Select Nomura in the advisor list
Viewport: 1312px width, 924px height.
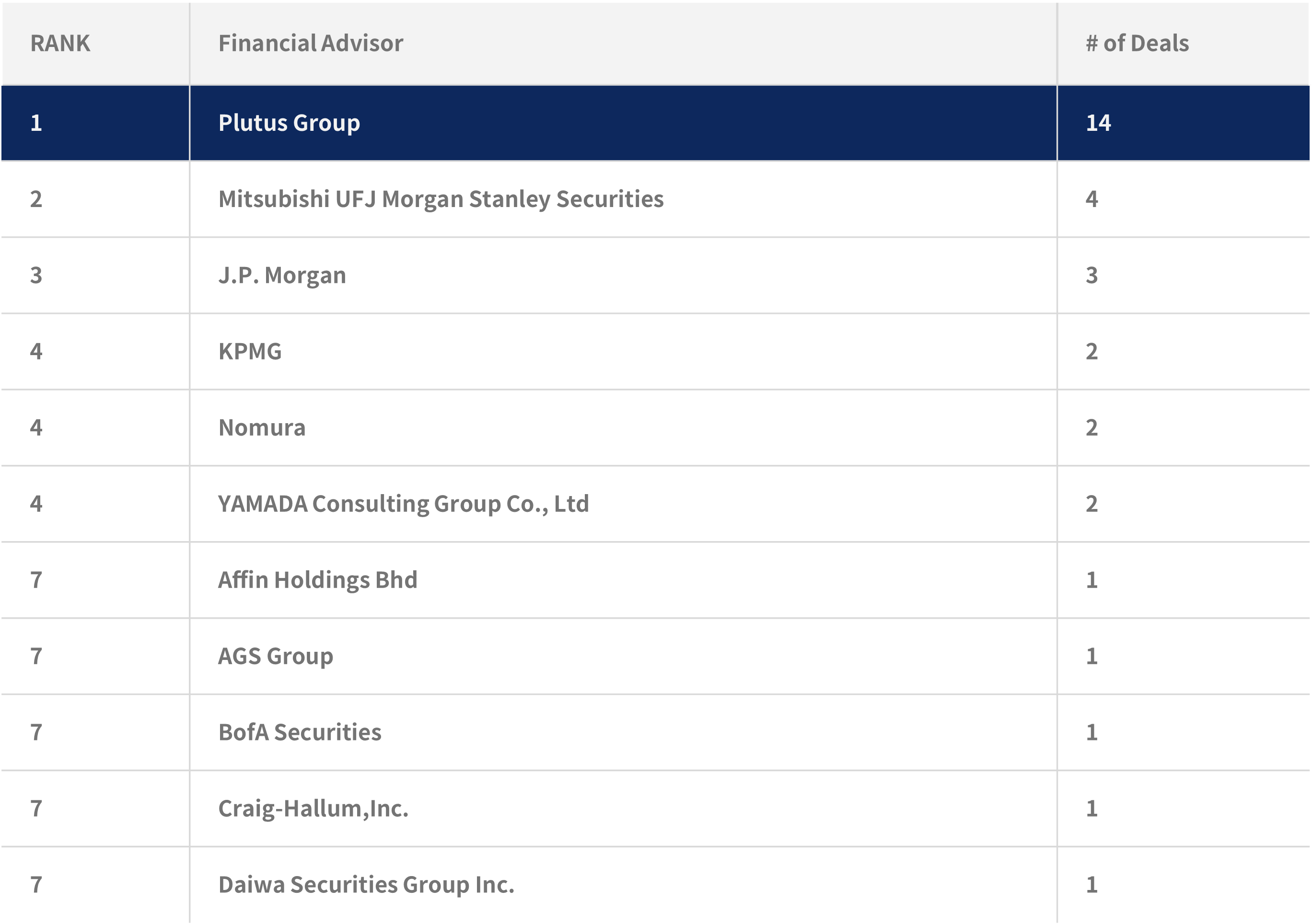pos(262,427)
